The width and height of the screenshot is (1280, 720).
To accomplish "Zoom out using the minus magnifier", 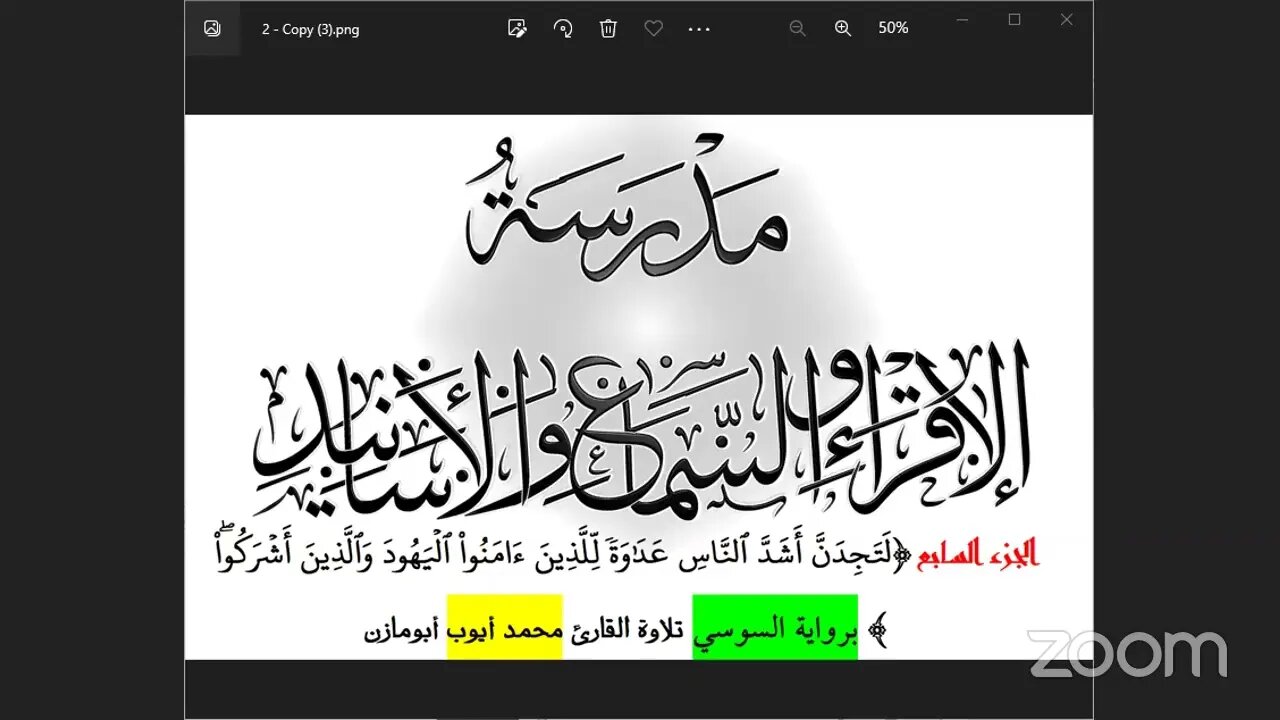I will (x=797, y=28).
